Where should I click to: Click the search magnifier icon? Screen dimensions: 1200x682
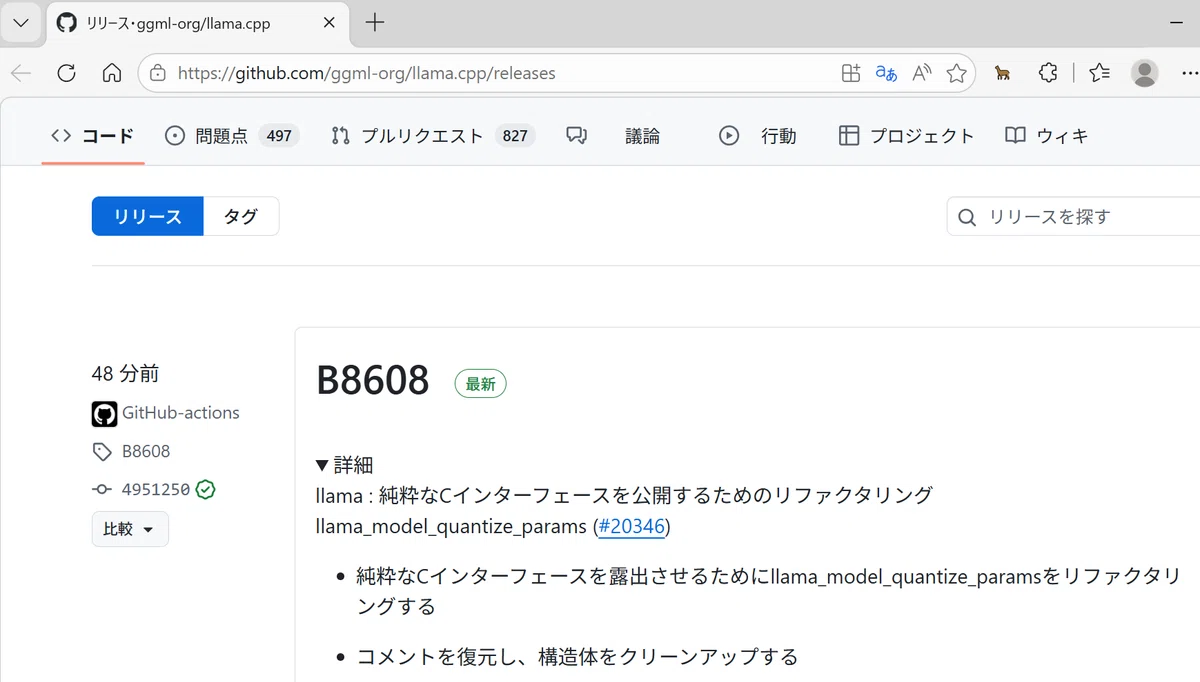(x=967, y=217)
